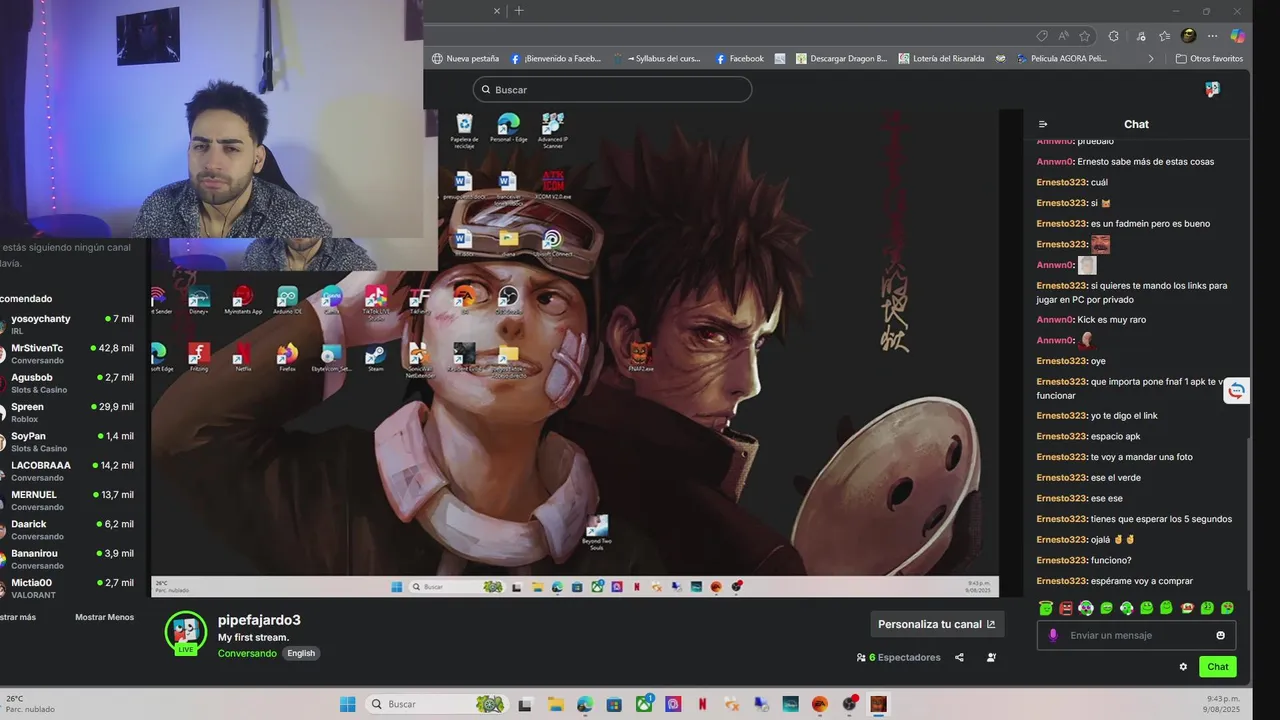This screenshot has height=720, width=1280.
Task: Click the purple microphone icon in chat input
Action: [1052, 635]
